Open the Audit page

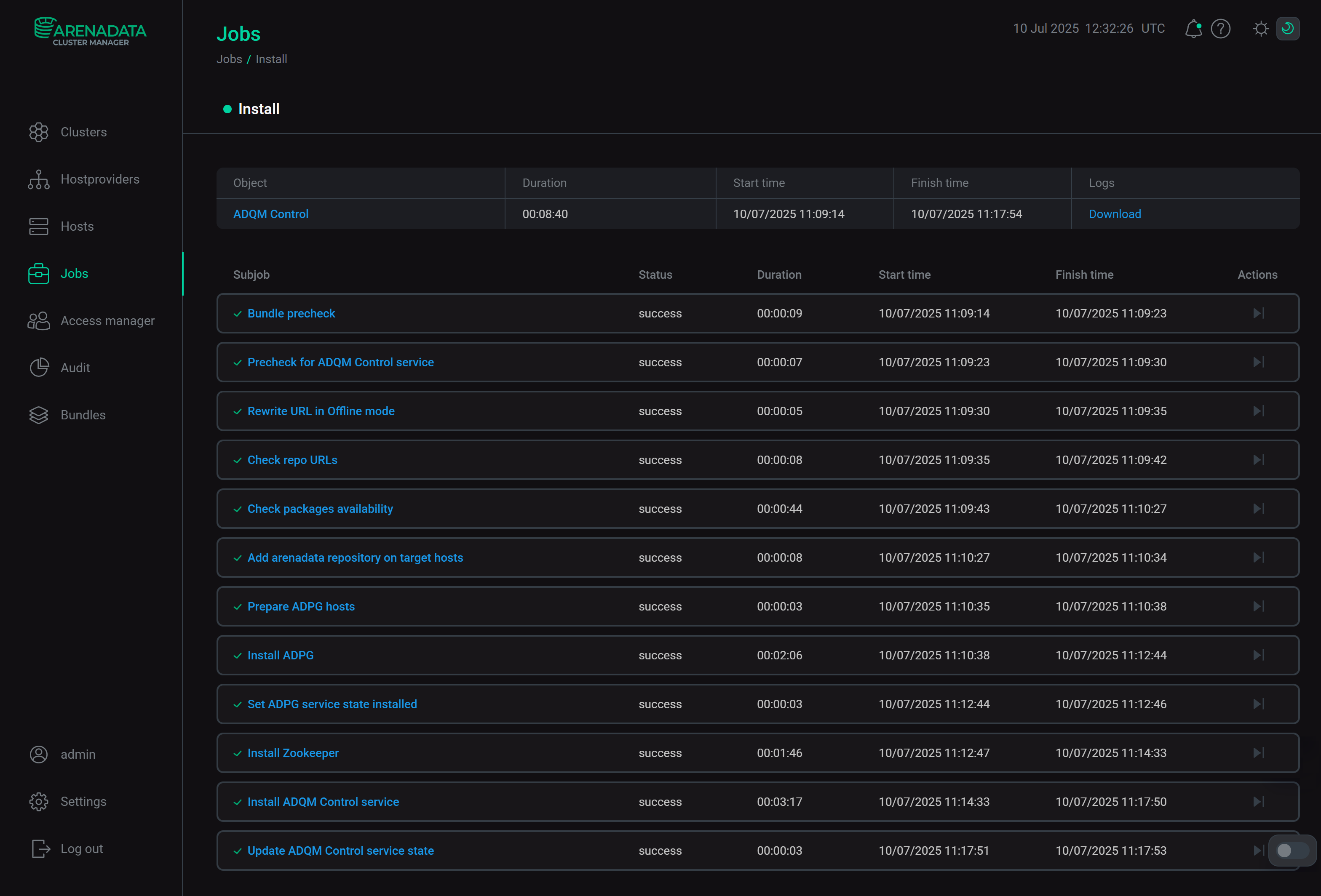click(75, 368)
